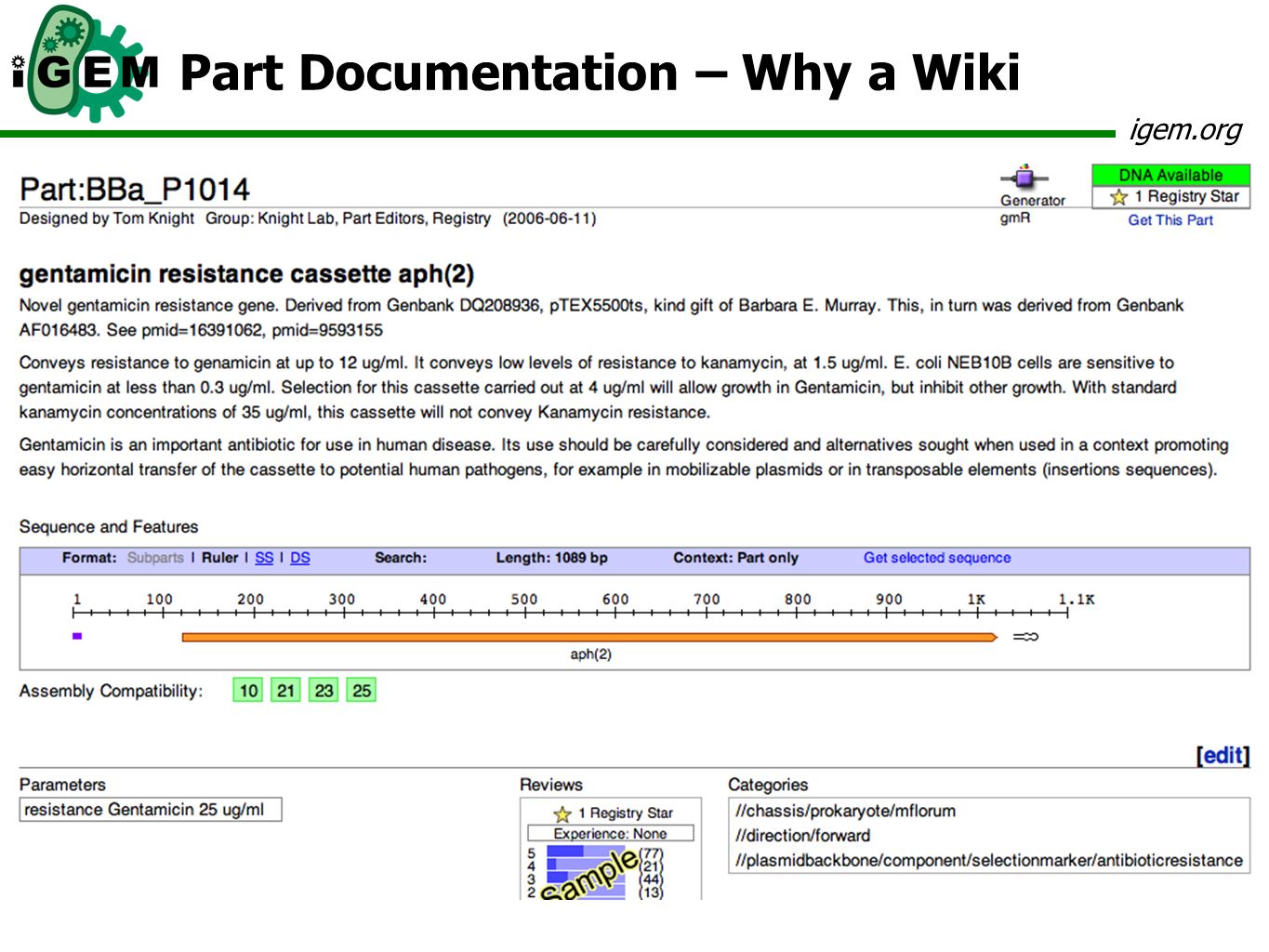Click the Context: Part only label
Viewport: 1269px width, 952px height.
point(735,558)
